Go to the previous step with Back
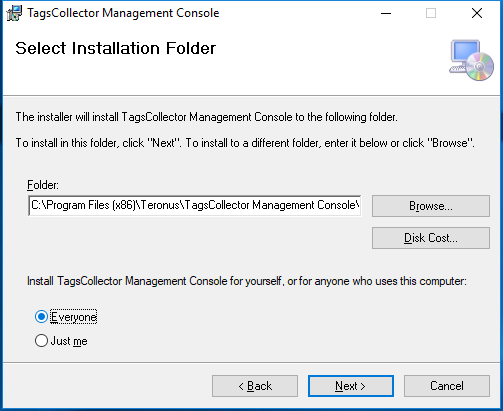 coord(255,386)
